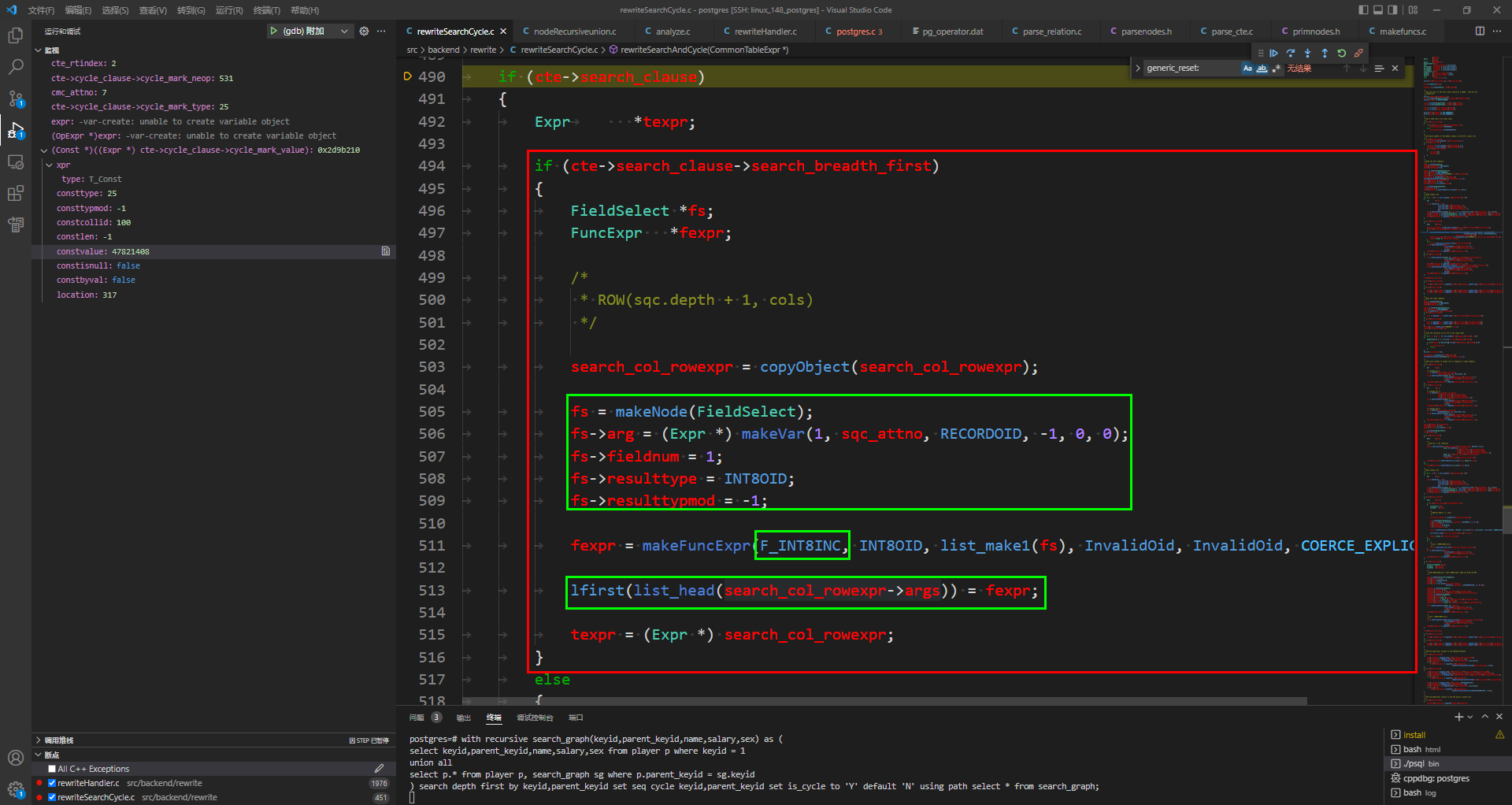Open the Accounts menu icon

pyautogui.click(x=16, y=758)
